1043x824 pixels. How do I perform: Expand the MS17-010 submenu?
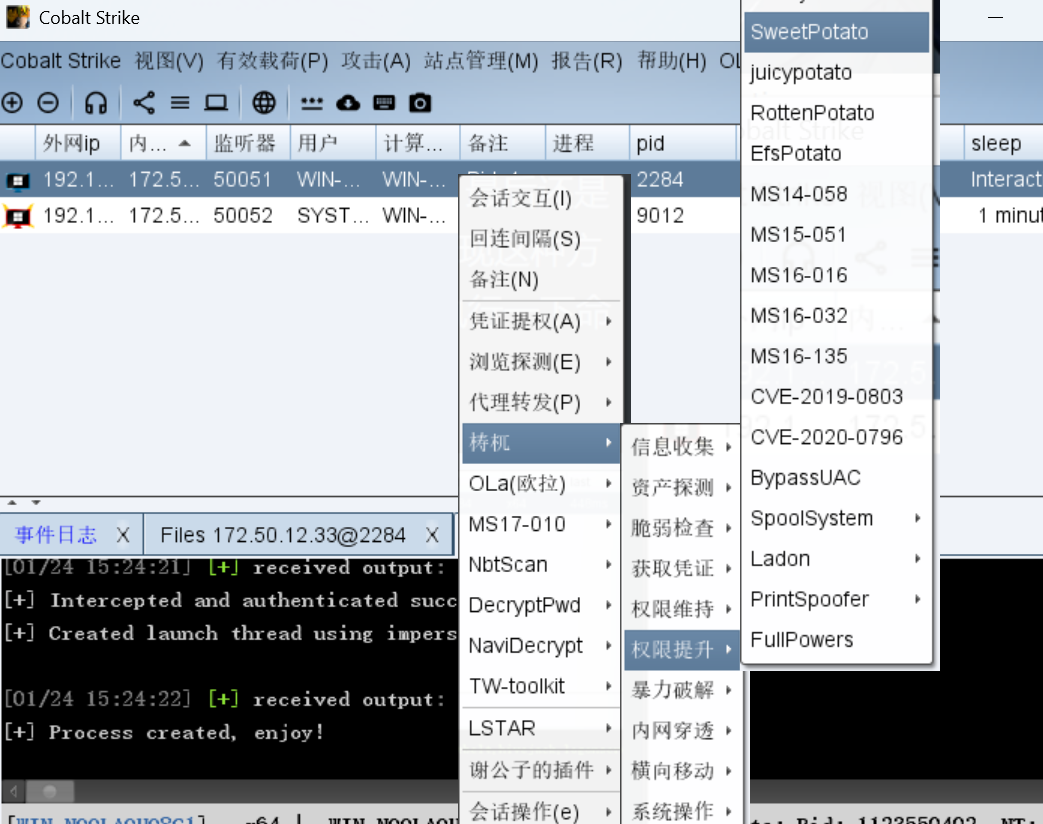pos(541,524)
